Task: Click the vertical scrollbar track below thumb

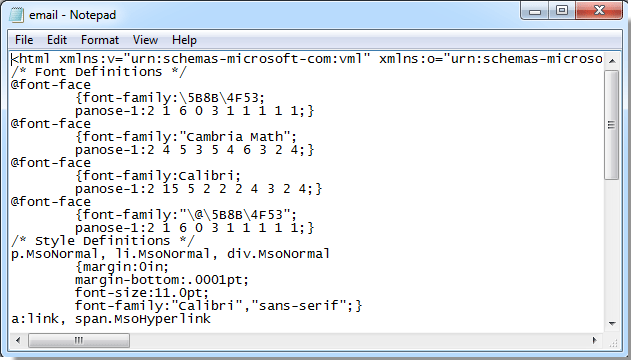Action: click(x=612, y=247)
